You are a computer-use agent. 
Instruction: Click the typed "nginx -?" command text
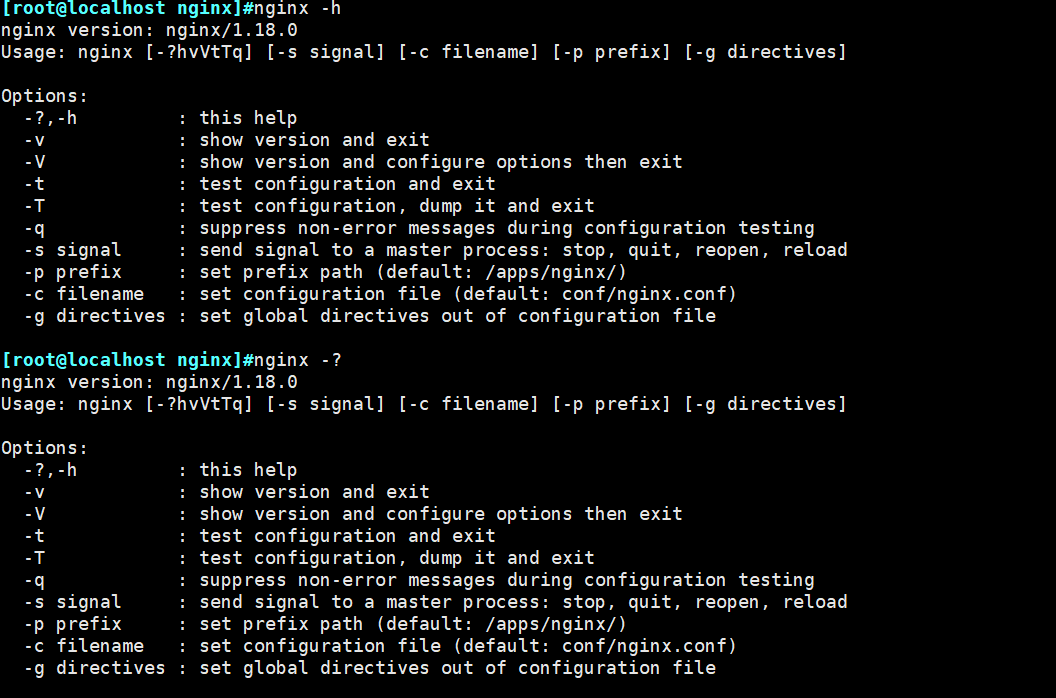(298, 360)
